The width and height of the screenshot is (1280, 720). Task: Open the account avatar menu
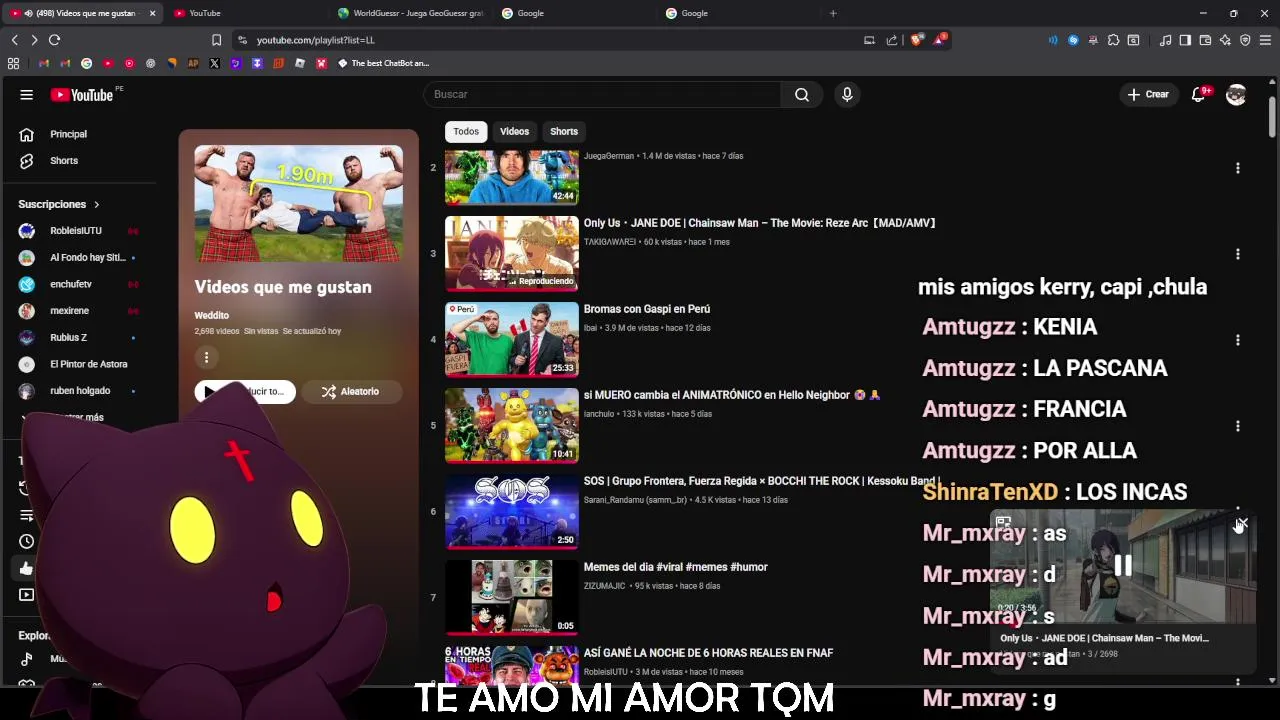tap(1236, 94)
